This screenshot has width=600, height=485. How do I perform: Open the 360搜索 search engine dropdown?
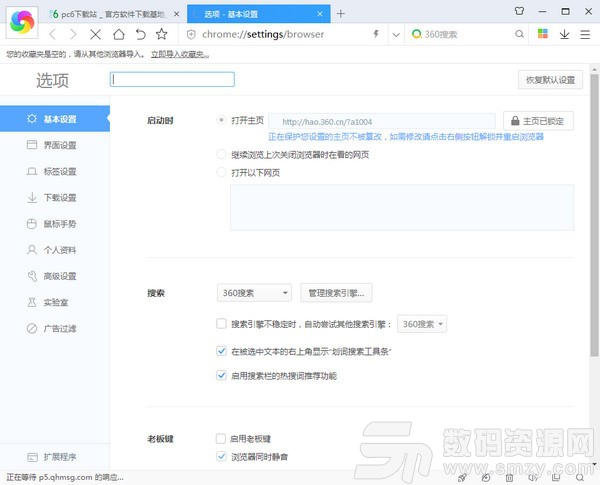tap(254, 293)
